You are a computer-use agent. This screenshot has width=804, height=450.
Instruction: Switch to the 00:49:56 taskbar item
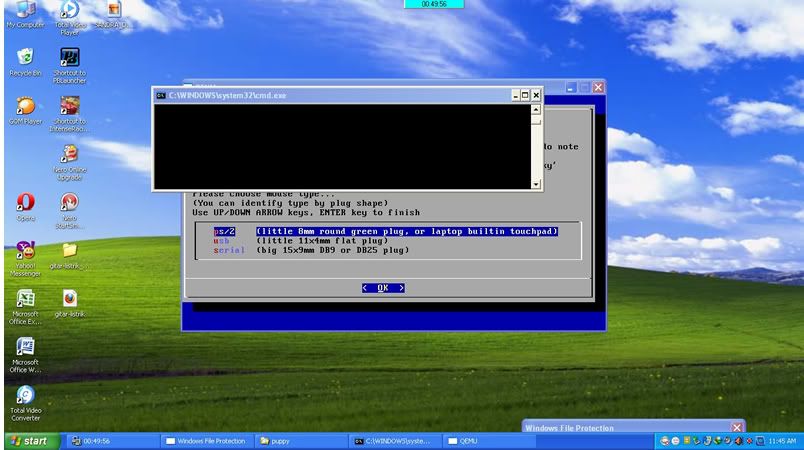112,441
